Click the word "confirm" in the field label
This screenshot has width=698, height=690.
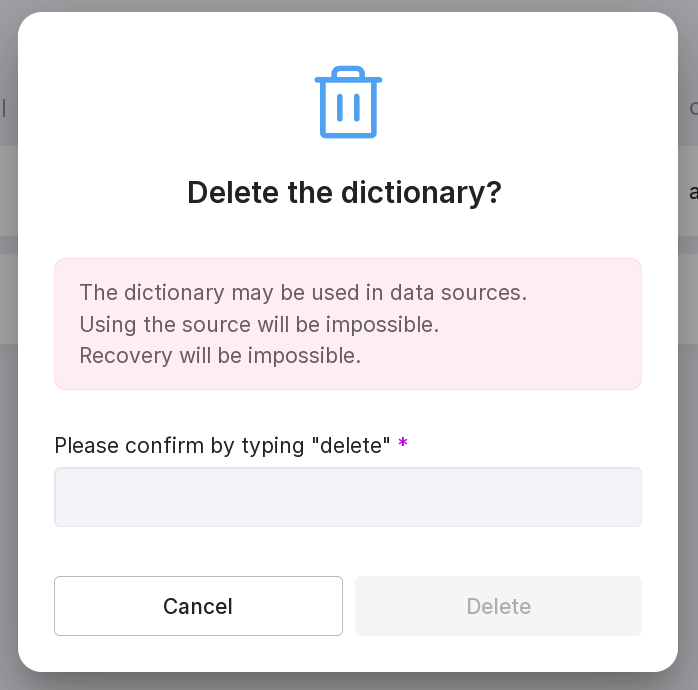161,445
